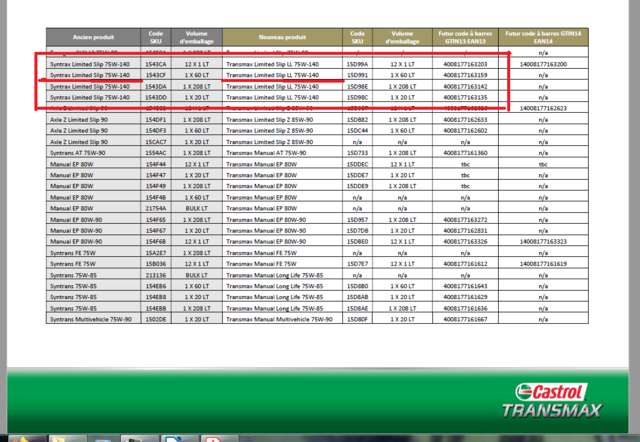This screenshot has height=442, width=640.
Task: Select barcode 4008177163159
Action: (465, 75)
